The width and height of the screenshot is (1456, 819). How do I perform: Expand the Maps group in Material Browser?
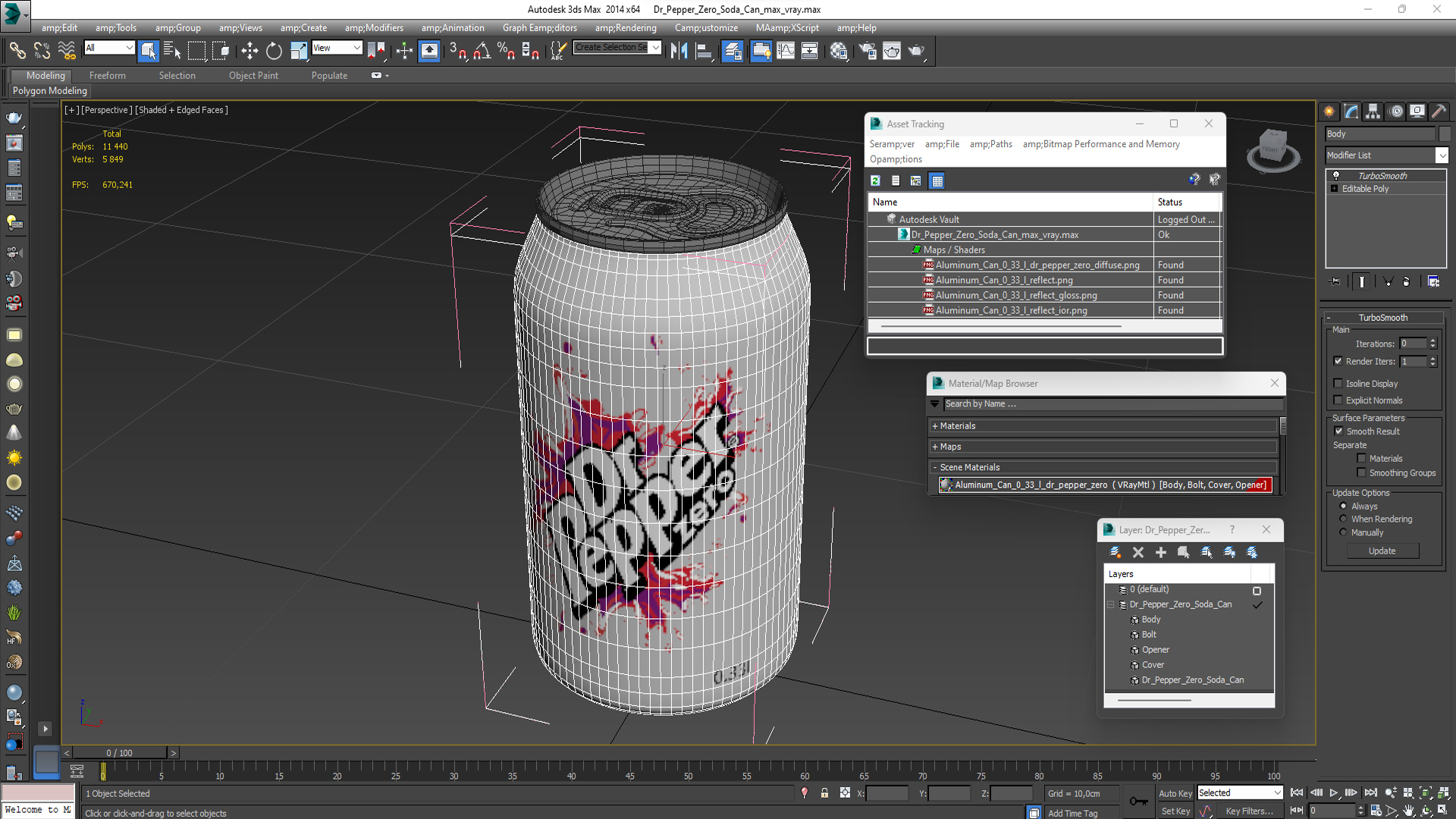[935, 447]
